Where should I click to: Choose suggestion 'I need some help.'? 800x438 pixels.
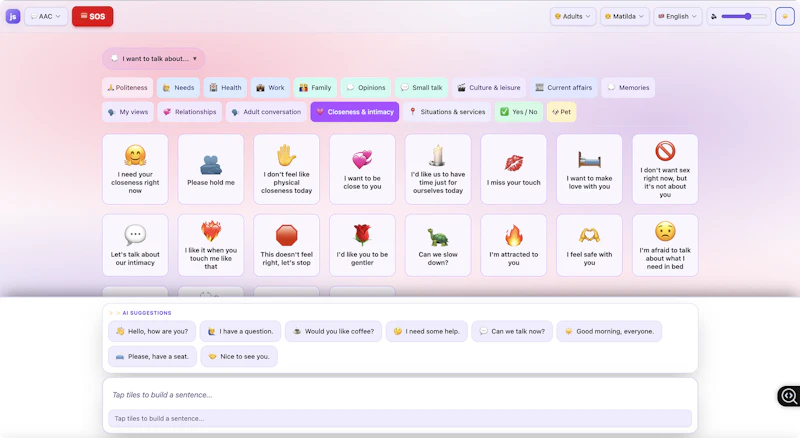pos(427,331)
